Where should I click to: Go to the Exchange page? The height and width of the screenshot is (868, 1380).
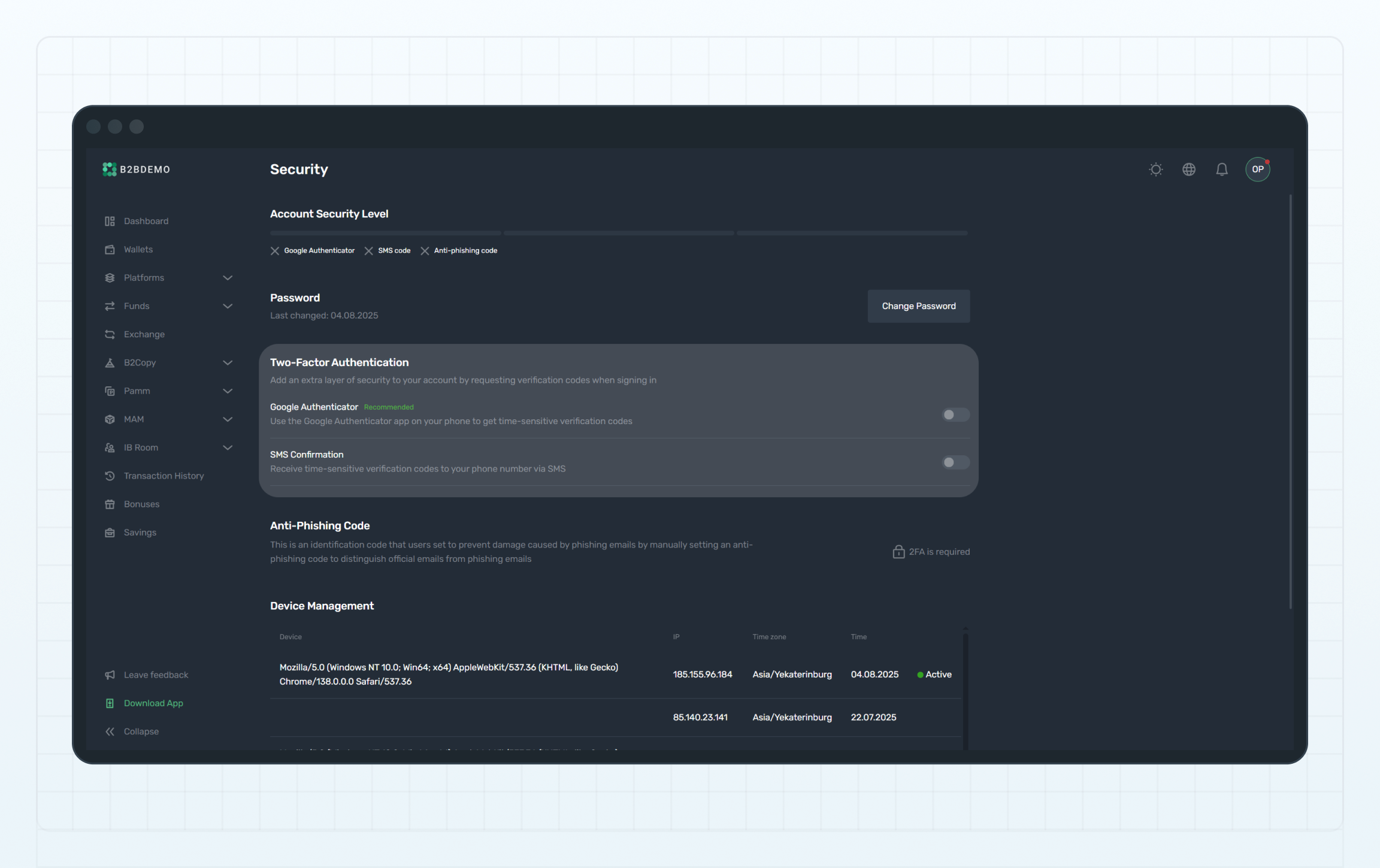[144, 334]
